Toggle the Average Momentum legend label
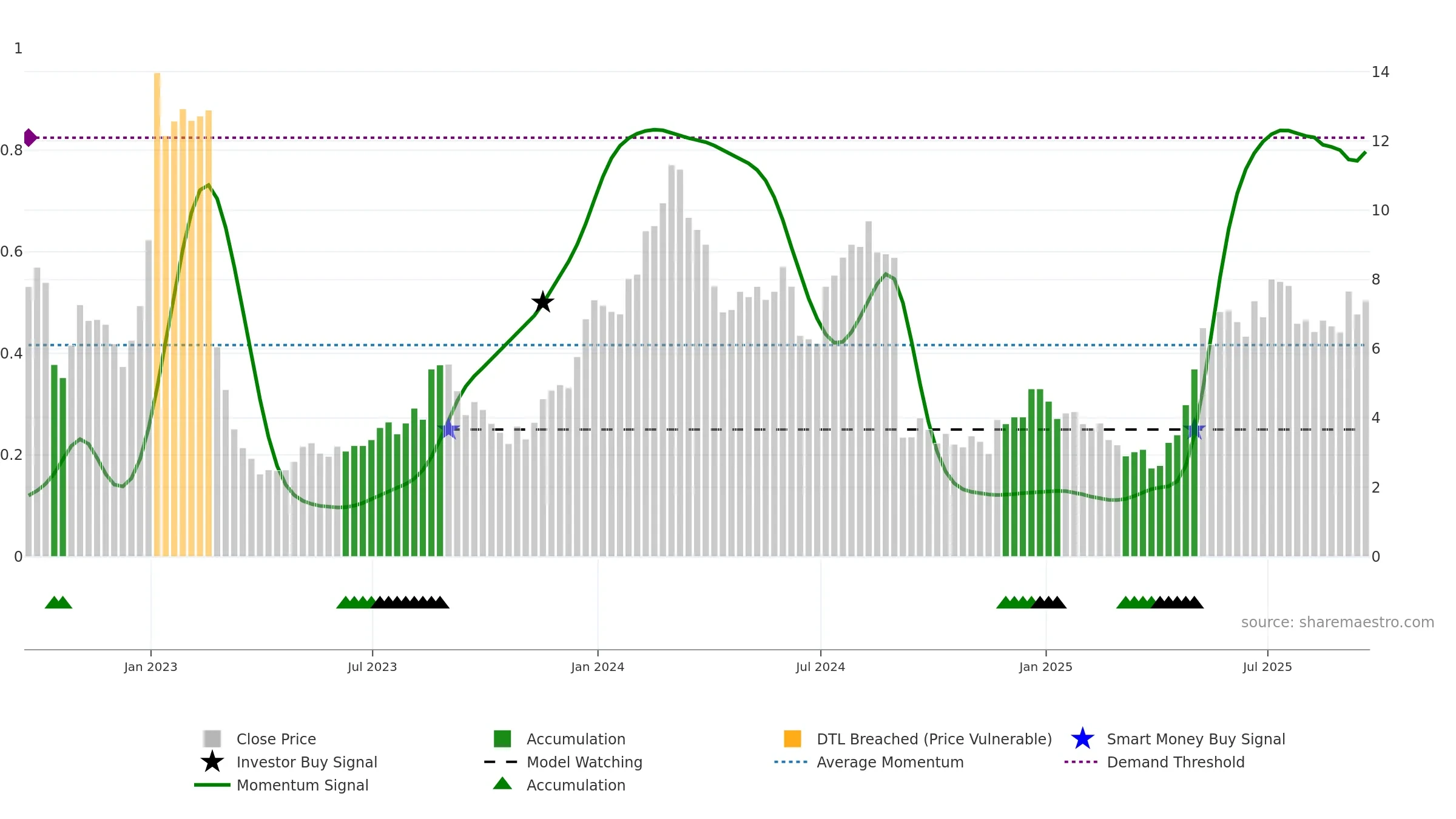Viewport: 1456px width, 819px height. coord(890,762)
